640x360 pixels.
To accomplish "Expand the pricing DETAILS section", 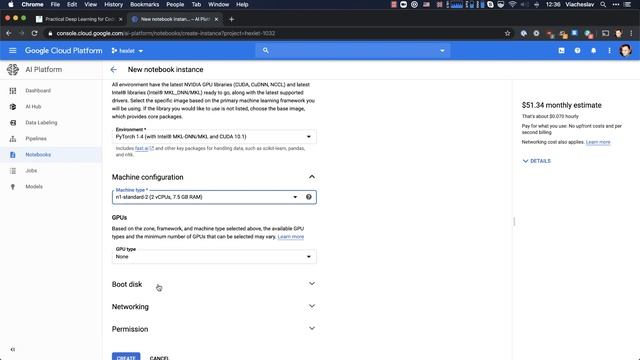I will coord(537,161).
